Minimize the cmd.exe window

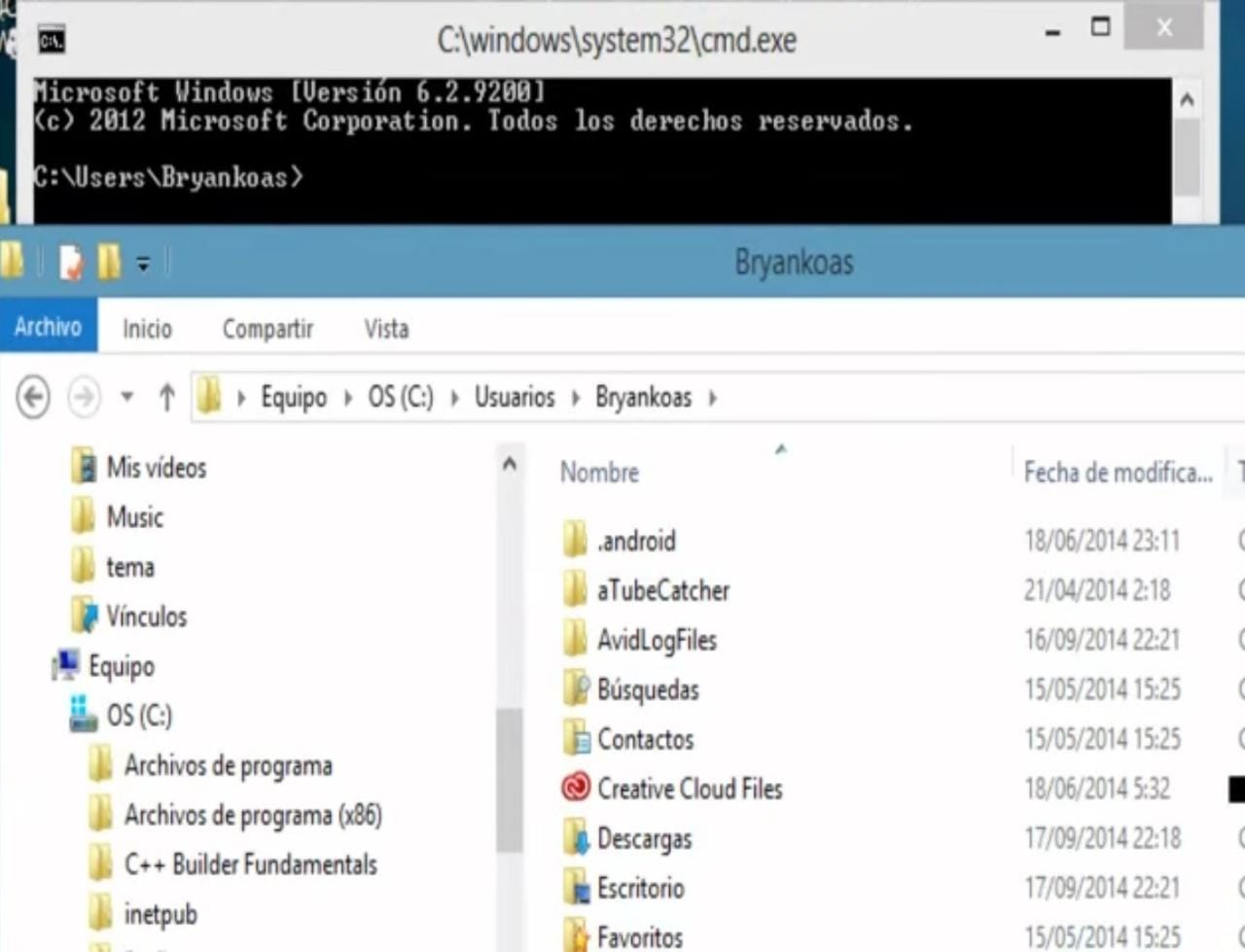point(1052,31)
